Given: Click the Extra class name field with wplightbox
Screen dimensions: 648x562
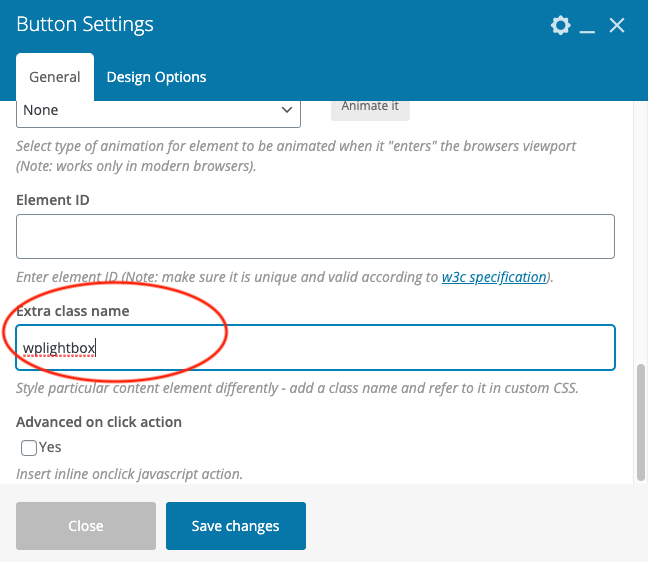Looking at the screenshot, I should (315, 348).
